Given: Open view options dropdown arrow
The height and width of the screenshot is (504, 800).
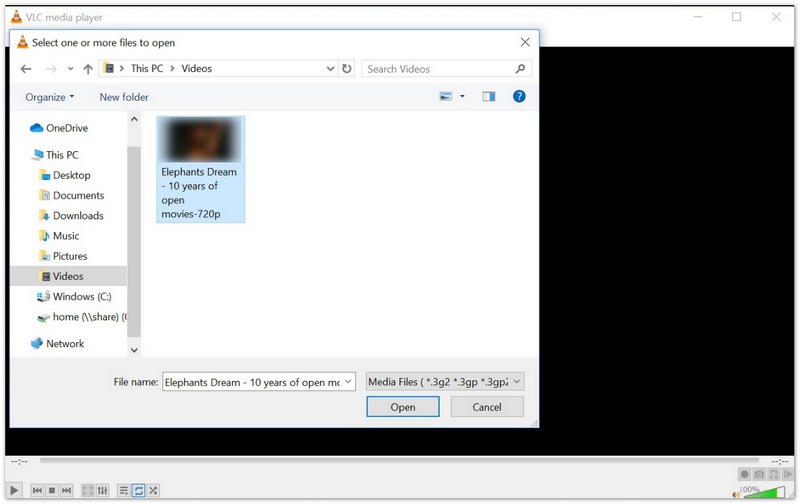Looking at the screenshot, I should tap(462, 96).
